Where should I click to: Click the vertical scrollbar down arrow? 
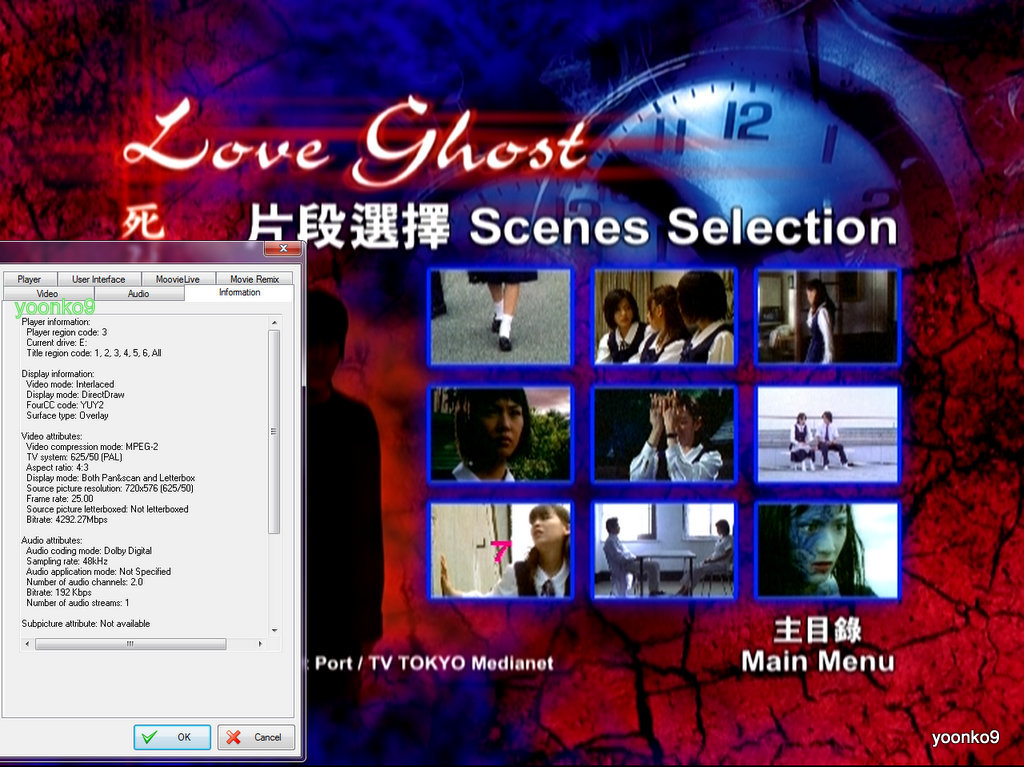(x=274, y=630)
